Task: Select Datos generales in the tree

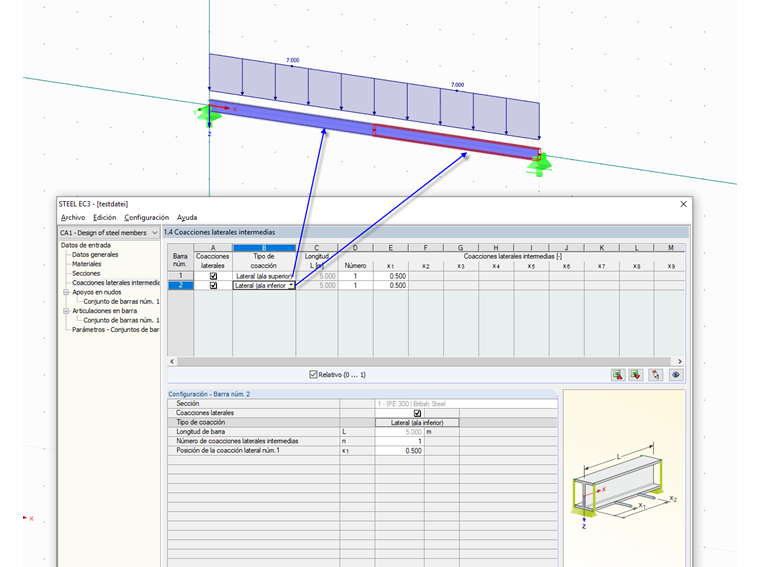Action: [x=95, y=254]
